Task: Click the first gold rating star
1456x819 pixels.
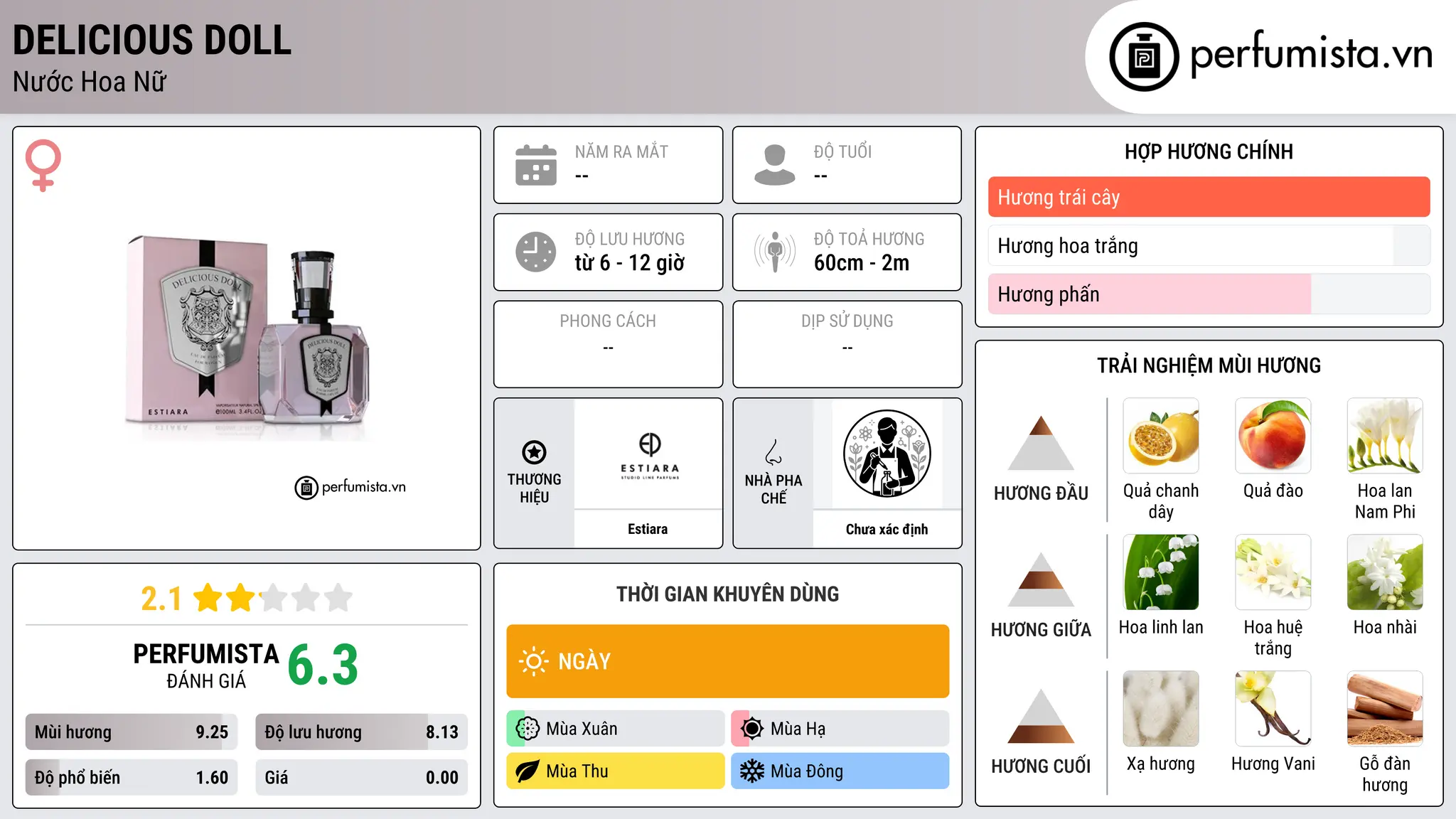Action: coord(208,598)
